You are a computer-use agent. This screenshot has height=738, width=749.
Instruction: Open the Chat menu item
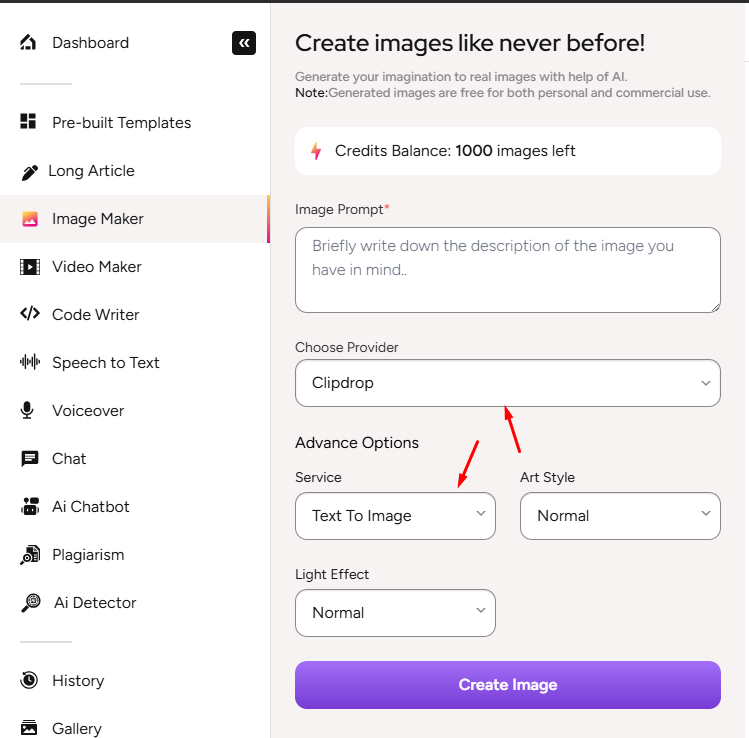click(69, 458)
